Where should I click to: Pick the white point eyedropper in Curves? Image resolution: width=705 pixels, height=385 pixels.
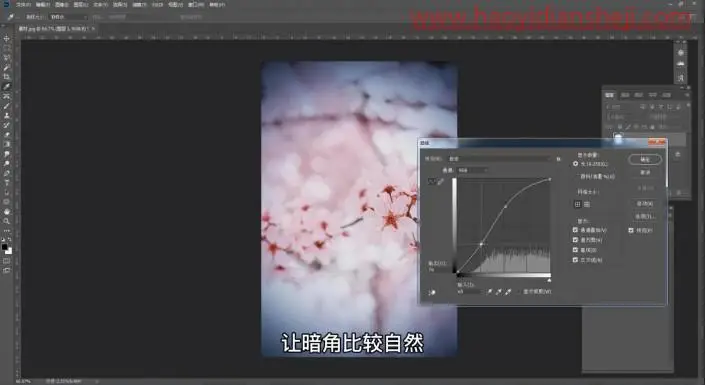pyautogui.click(x=508, y=292)
